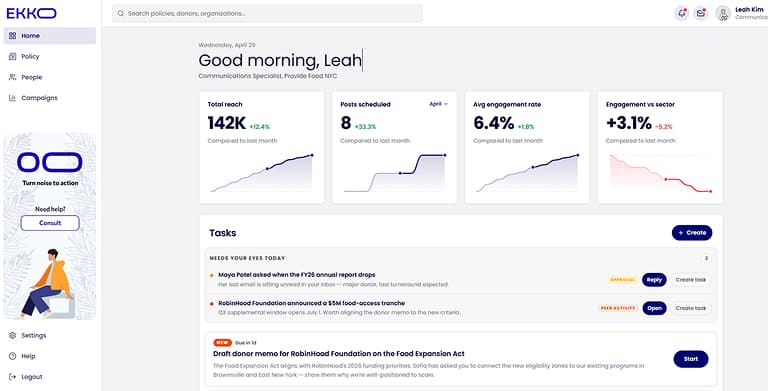Open the Home menu item

tap(50, 36)
